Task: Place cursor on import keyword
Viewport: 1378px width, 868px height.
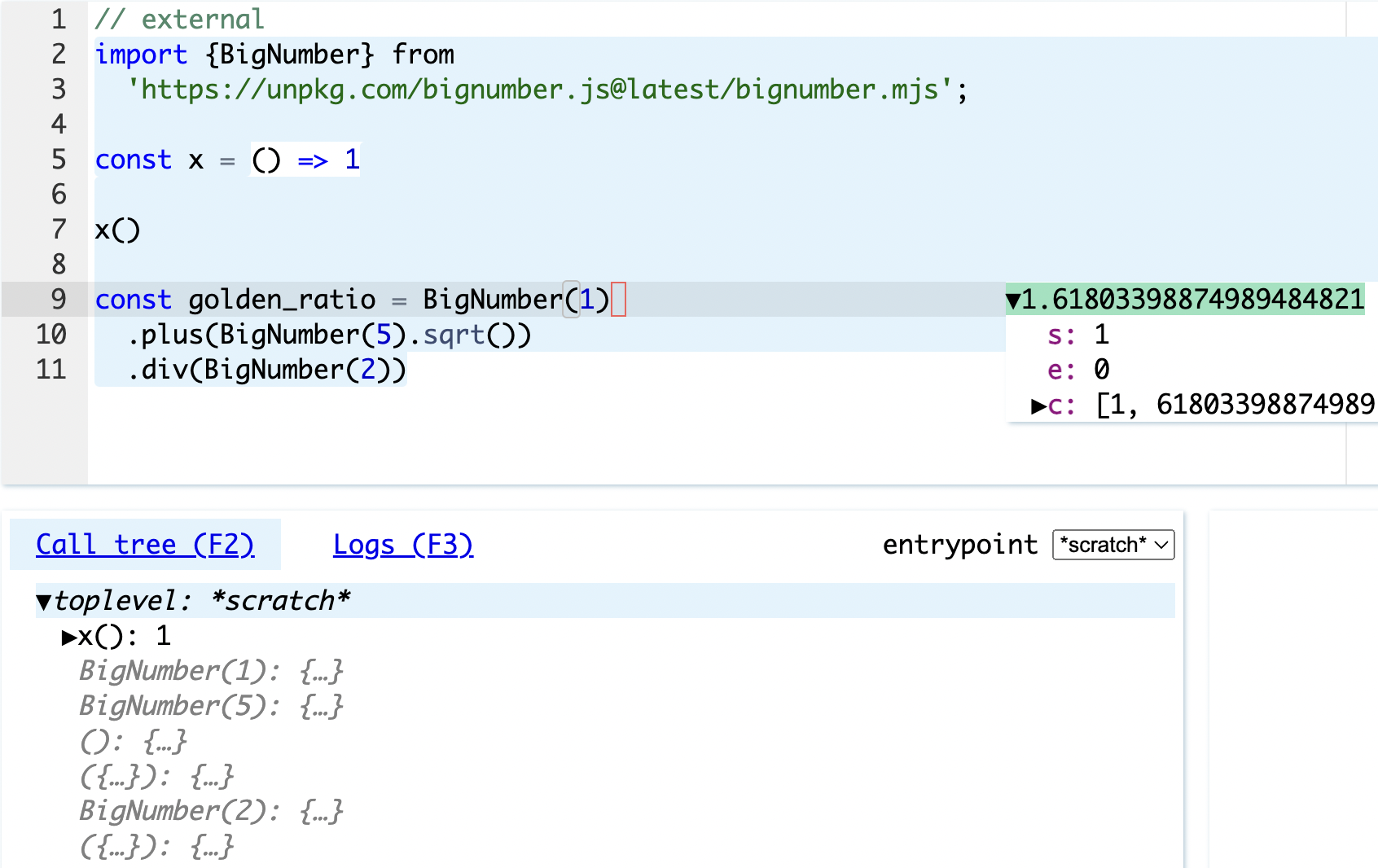Action: coord(141,55)
